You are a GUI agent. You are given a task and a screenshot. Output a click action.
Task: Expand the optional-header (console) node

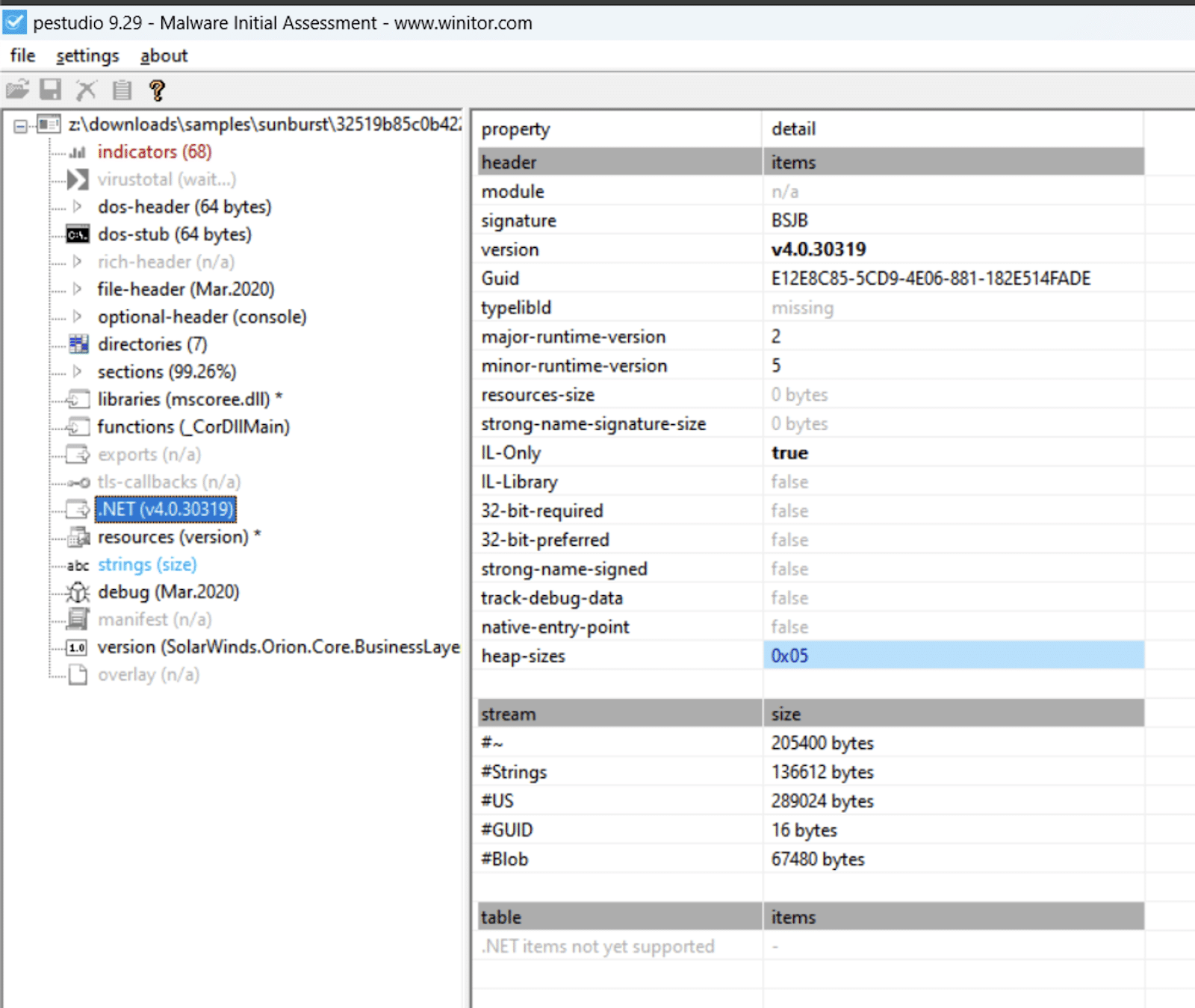[78, 317]
